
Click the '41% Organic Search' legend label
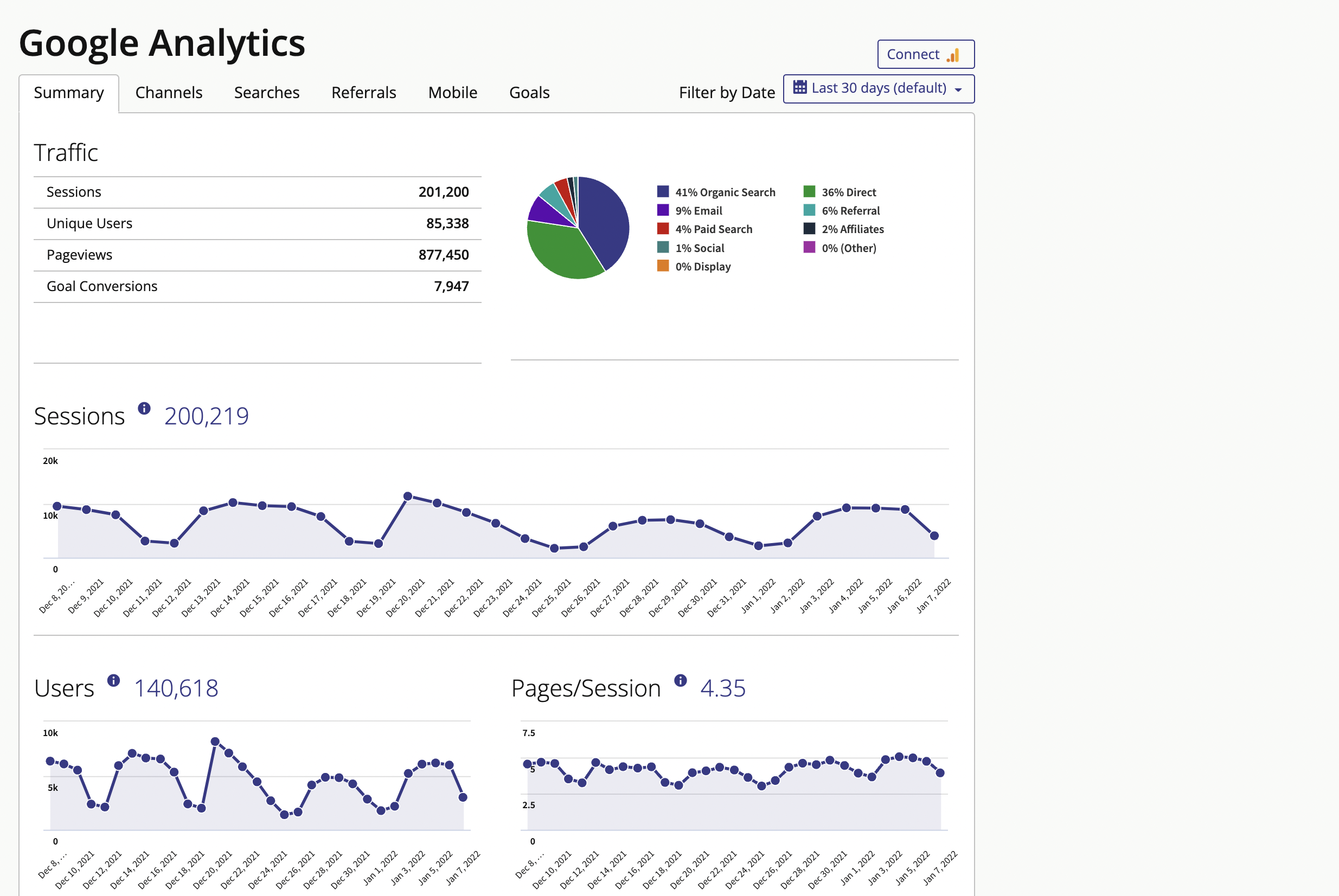726,192
